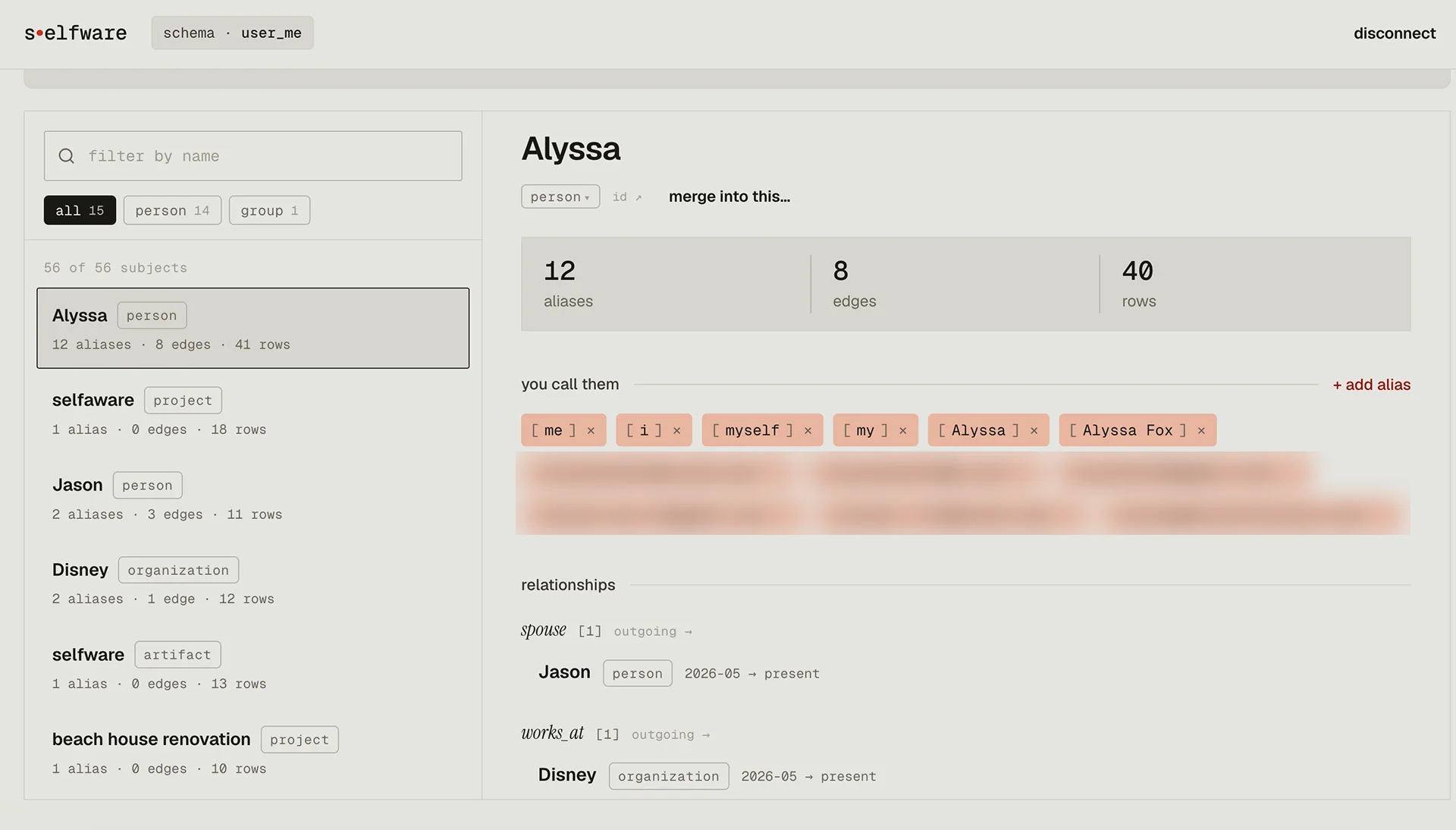The width and height of the screenshot is (1456, 830).
Task: Select Jason in the subjects list
Action: [x=253, y=498]
